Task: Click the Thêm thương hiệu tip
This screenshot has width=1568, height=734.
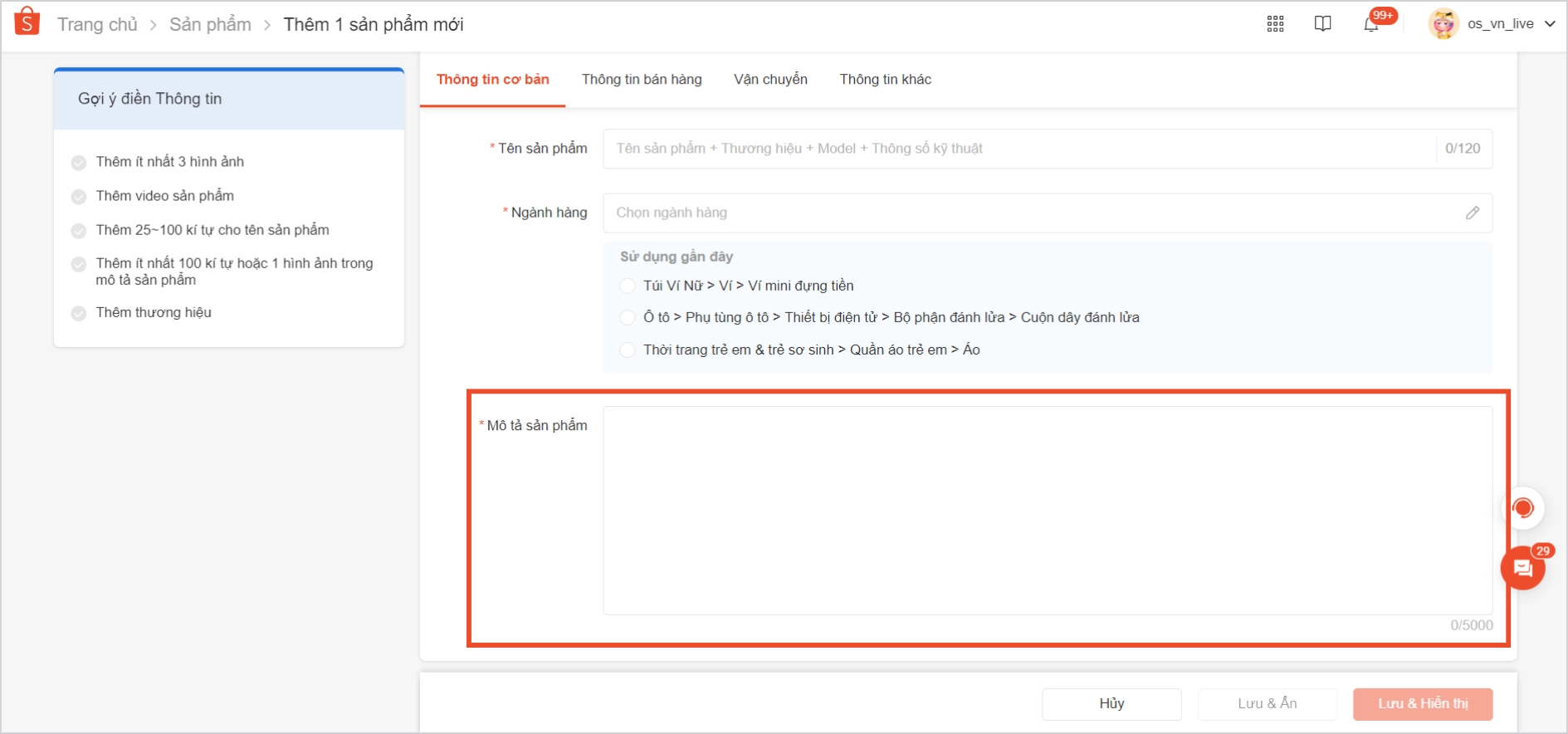Action: (154, 313)
